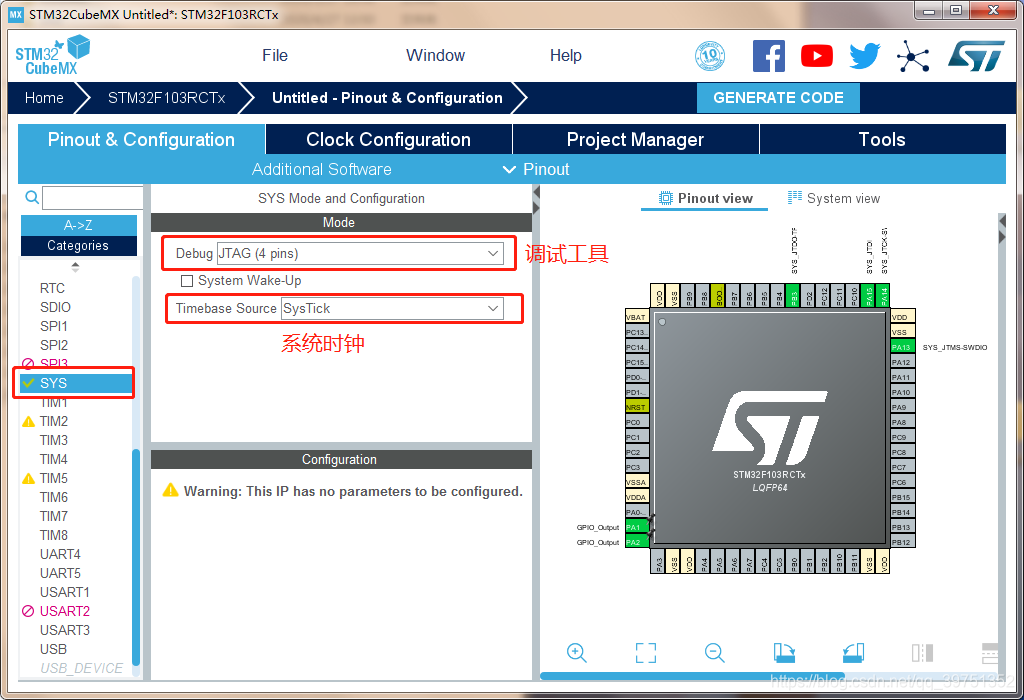The width and height of the screenshot is (1024, 700).
Task: Open the Debug JTAG dropdown
Action: click(360, 253)
